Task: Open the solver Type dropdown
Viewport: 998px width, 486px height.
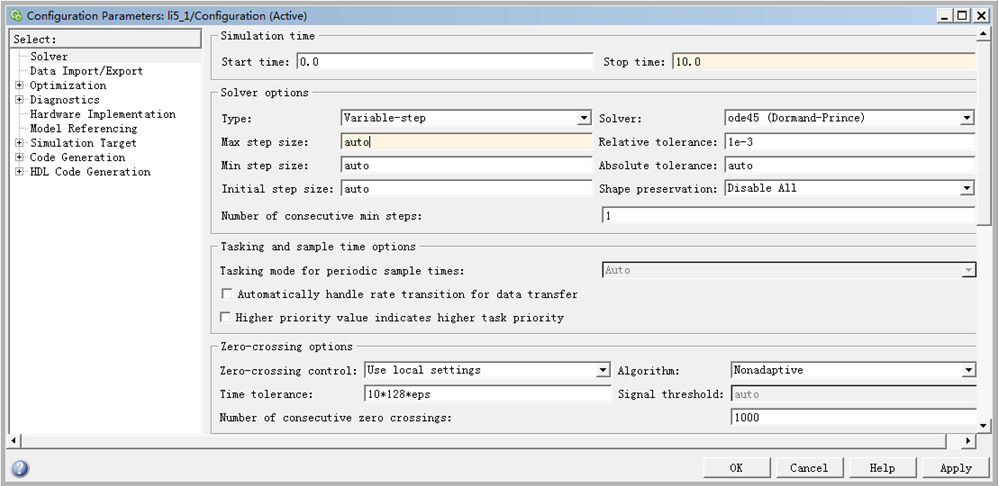Action: tap(584, 118)
